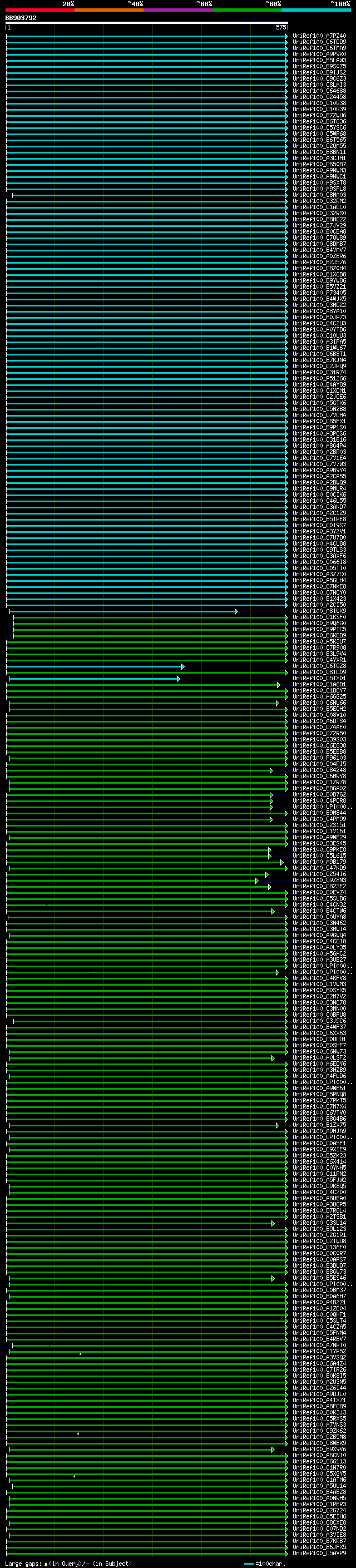Open hit UniRef100_A9P9K0
The image size is (356, 1568).
click(x=319, y=54)
